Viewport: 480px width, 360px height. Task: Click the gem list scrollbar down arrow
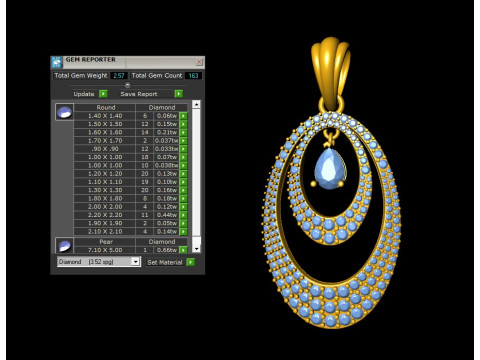196,249
